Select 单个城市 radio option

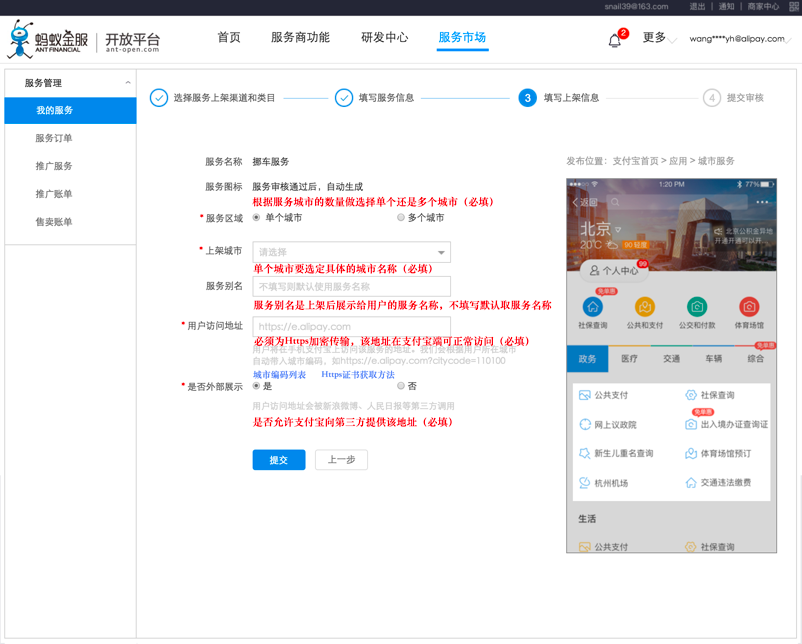[256, 217]
